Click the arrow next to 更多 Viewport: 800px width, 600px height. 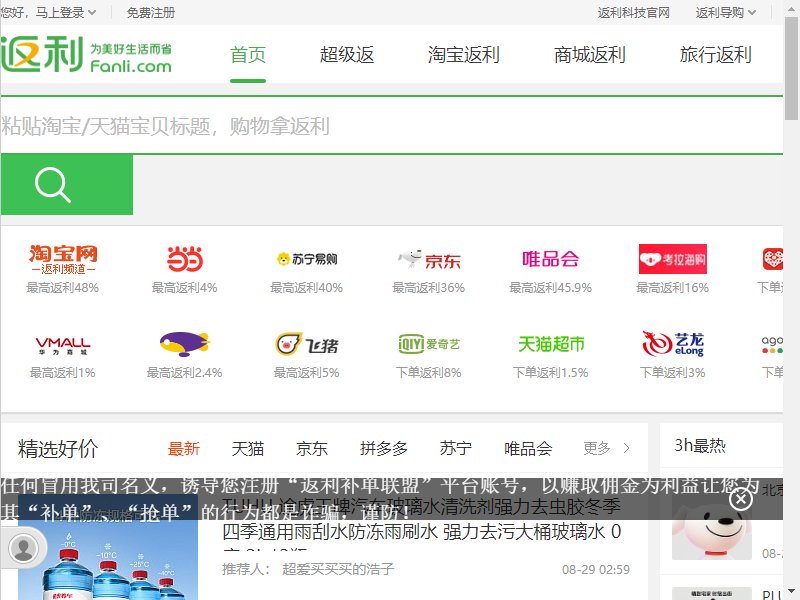click(x=627, y=448)
